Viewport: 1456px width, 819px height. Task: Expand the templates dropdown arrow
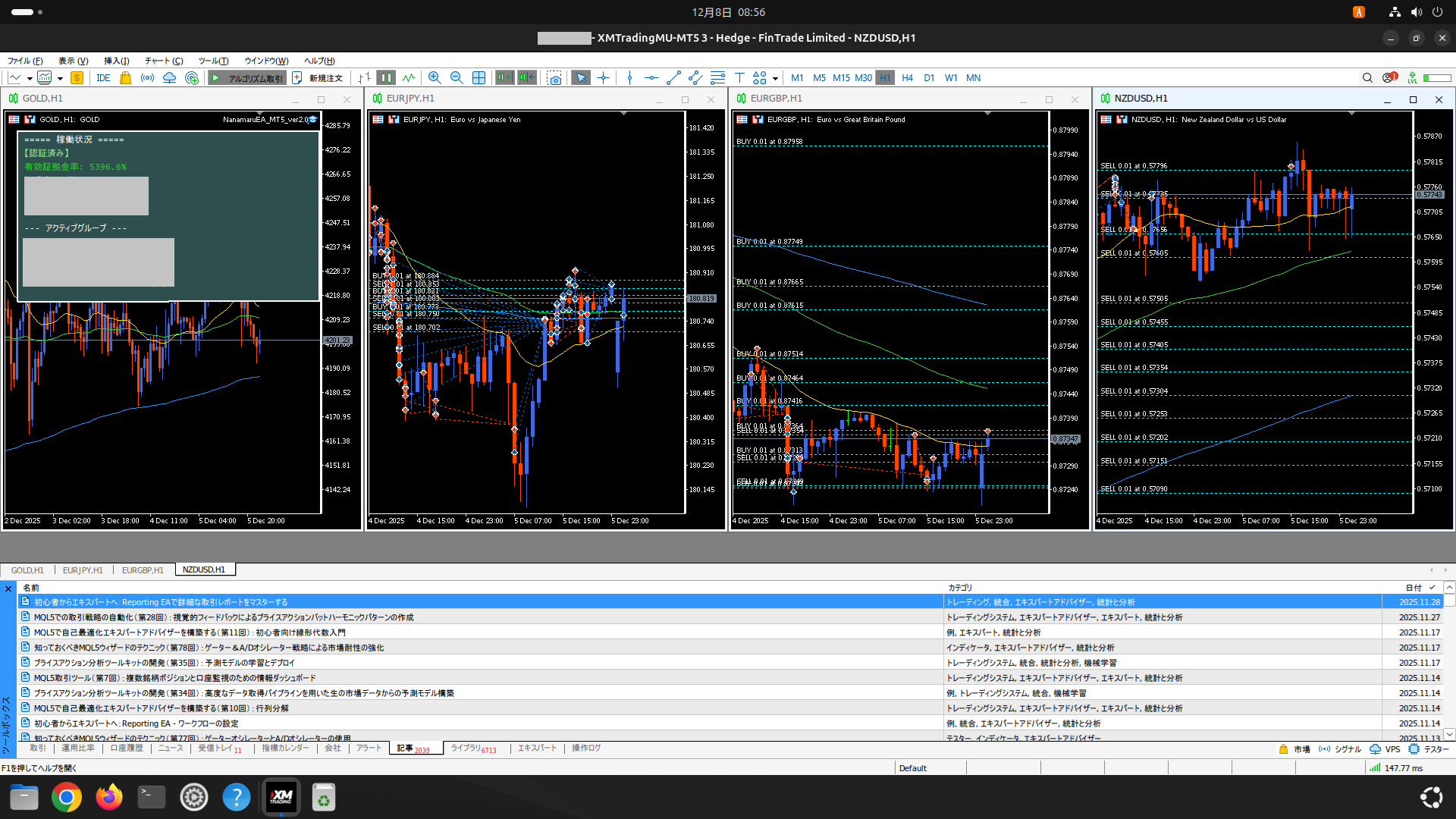[x=60, y=78]
